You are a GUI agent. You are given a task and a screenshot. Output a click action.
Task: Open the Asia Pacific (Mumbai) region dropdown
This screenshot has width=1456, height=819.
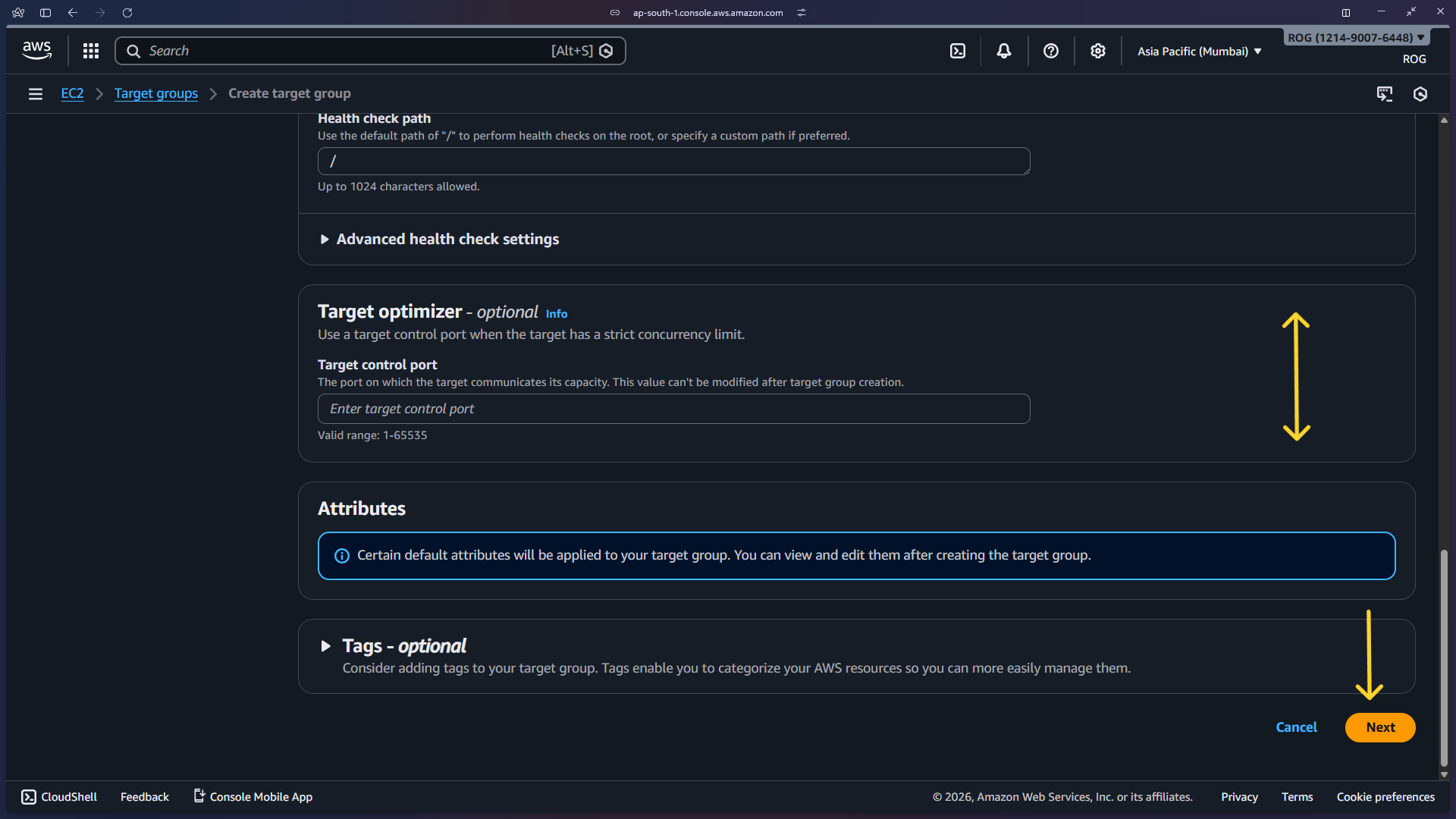tap(1199, 52)
